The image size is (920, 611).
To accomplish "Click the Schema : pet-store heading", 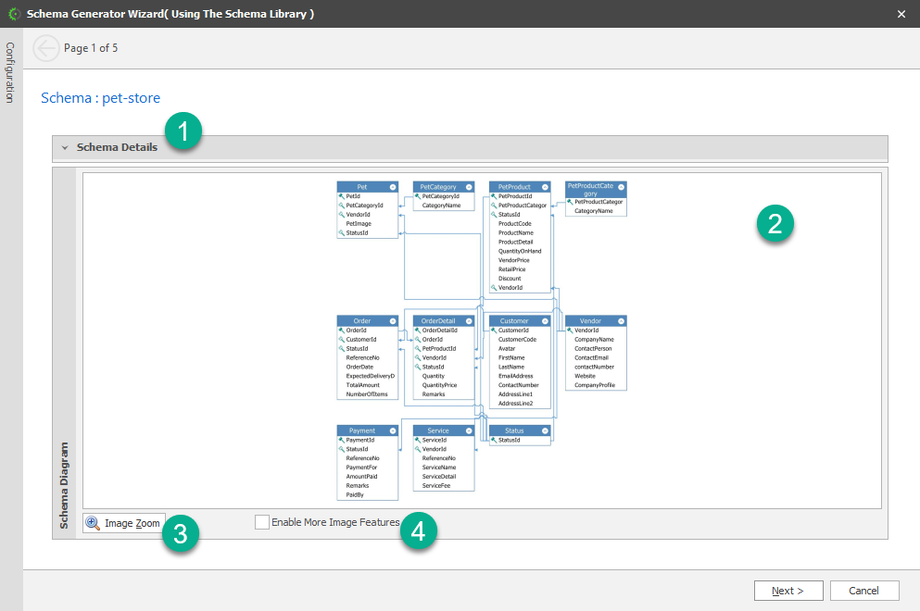I will (100, 98).
